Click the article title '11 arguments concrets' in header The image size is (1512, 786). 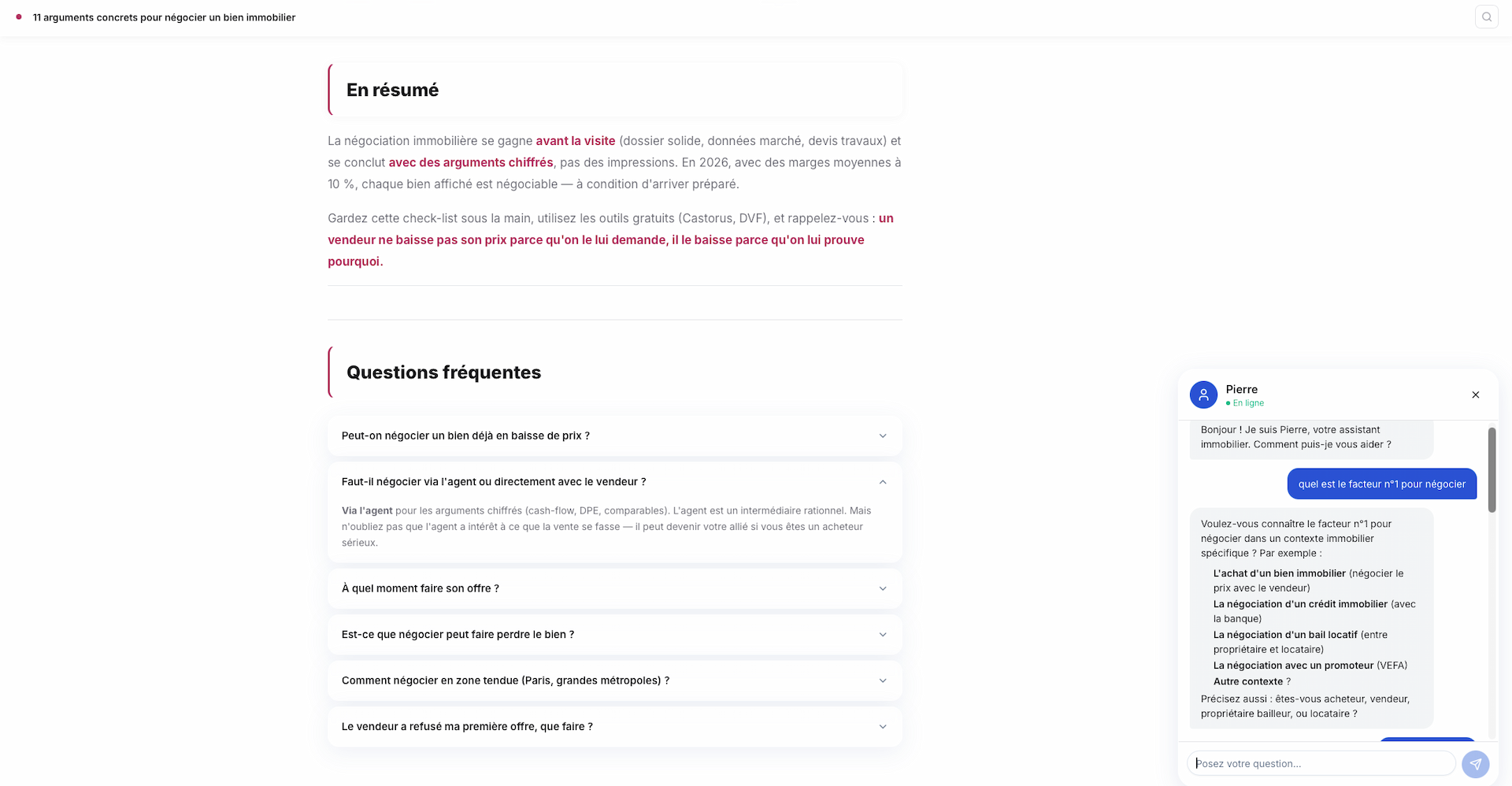[x=164, y=17]
